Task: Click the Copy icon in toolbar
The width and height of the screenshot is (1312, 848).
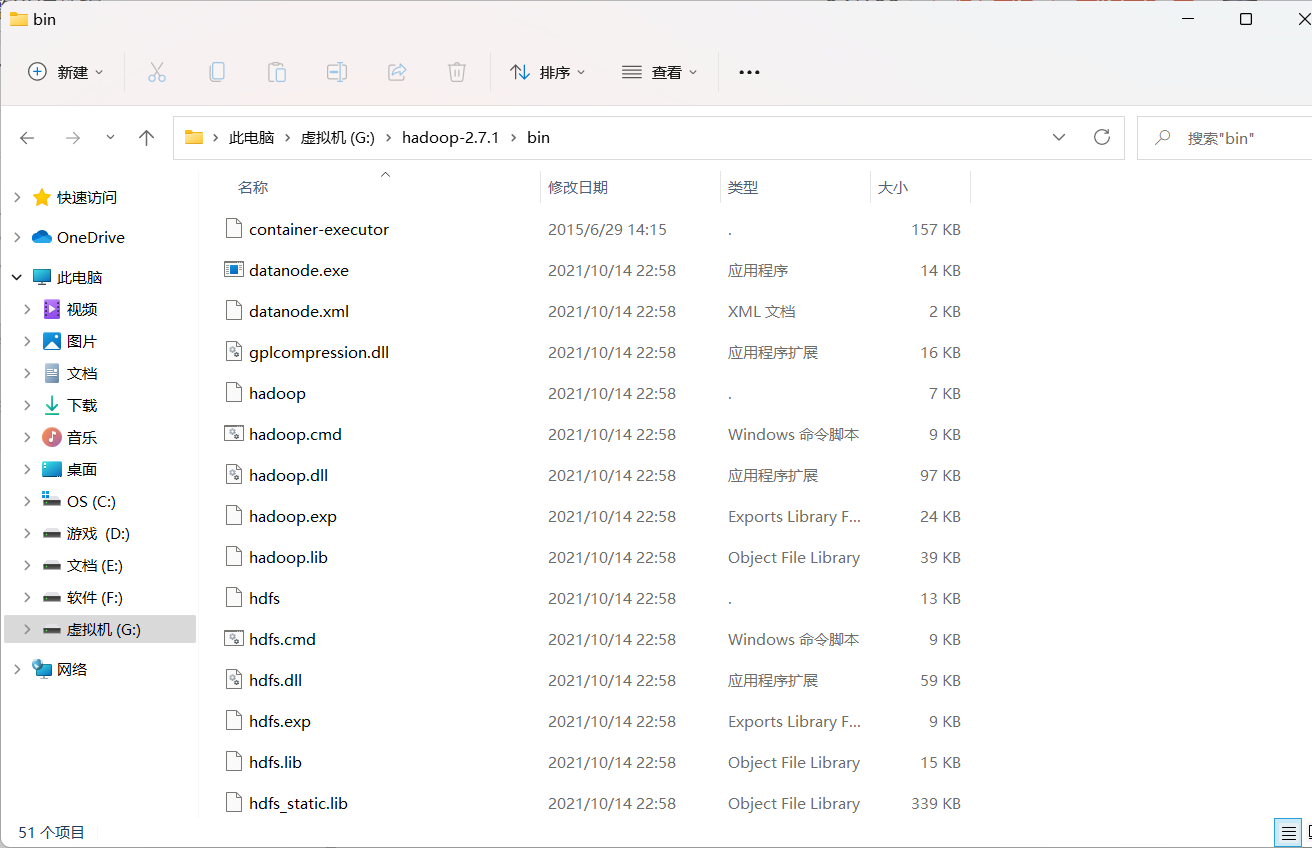Action: point(217,72)
